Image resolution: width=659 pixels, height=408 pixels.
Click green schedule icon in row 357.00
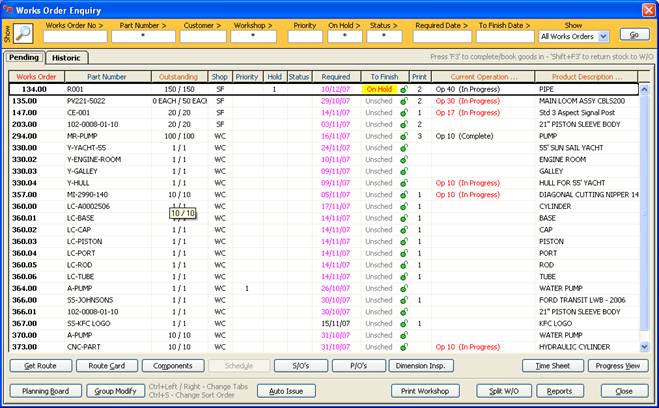(x=404, y=195)
